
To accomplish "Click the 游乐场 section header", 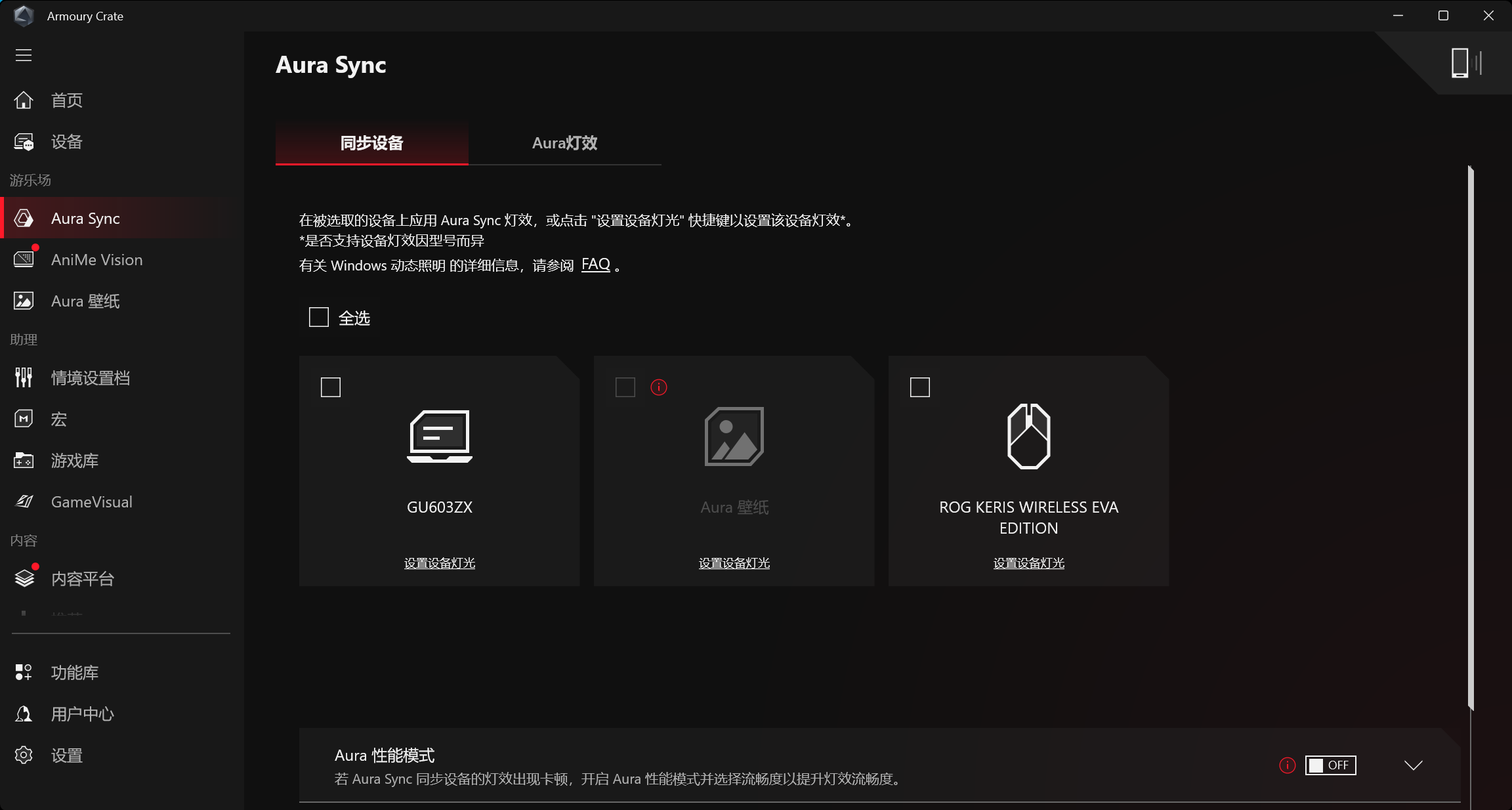I will (30, 180).
